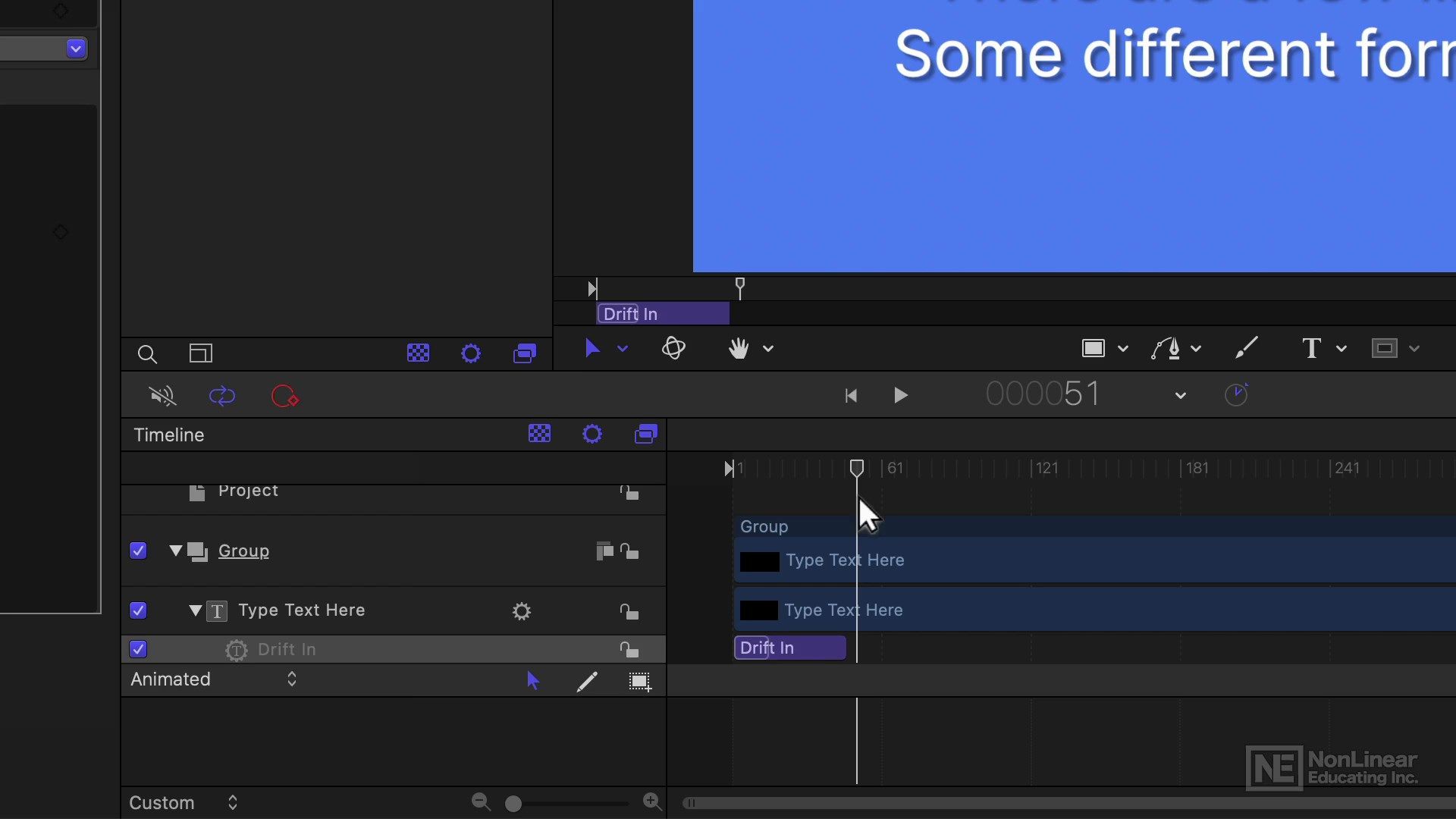
Task: Disable the Type Text Here layer checkbox
Action: pyautogui.click(x=138, y=610)
